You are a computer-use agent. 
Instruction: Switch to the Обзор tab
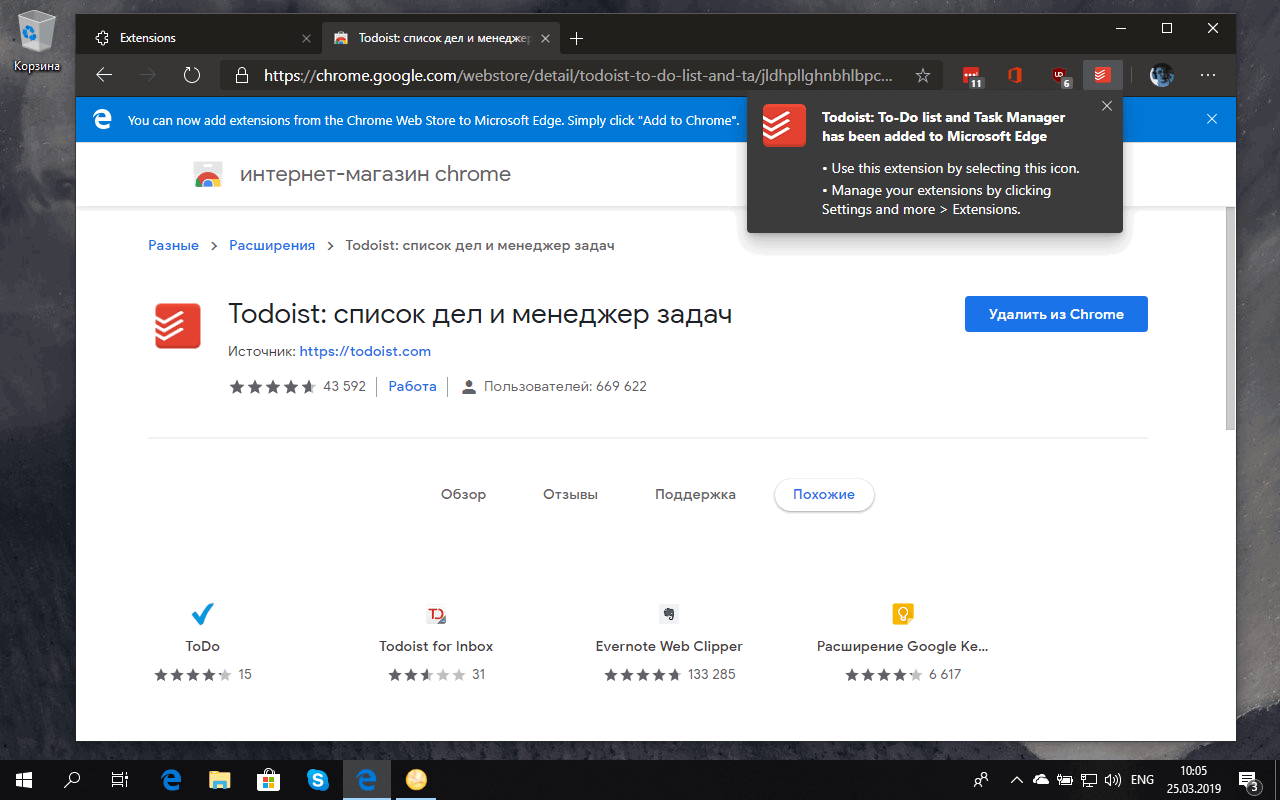click(463, 494)
